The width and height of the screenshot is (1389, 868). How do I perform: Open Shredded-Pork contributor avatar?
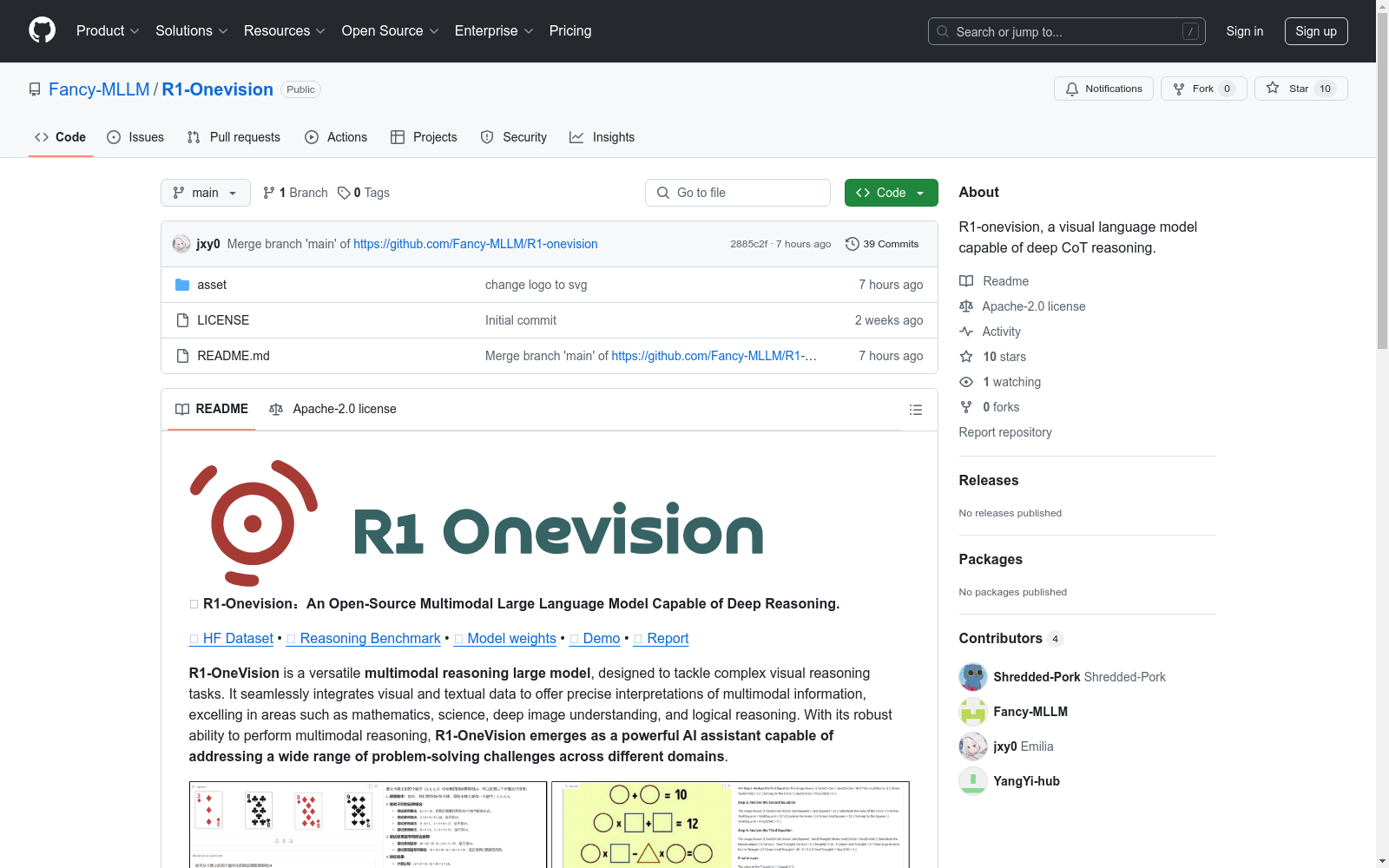973,677
